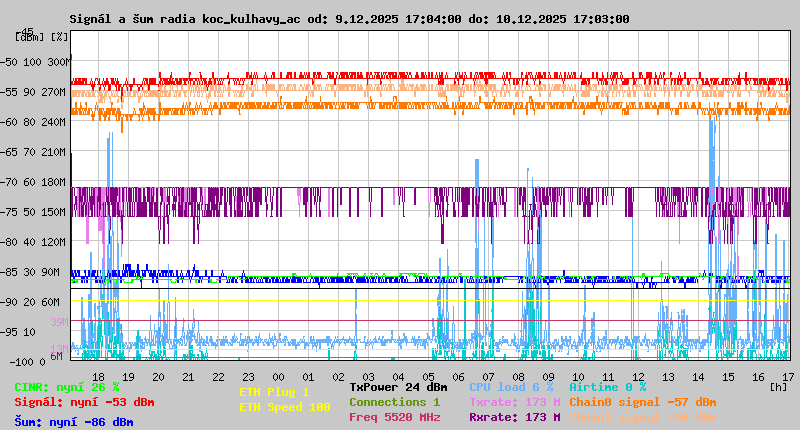This screenshot has width=800, height=430.
Task: Click the light-orange Chain1 signal legend entry
Action: 643,417
